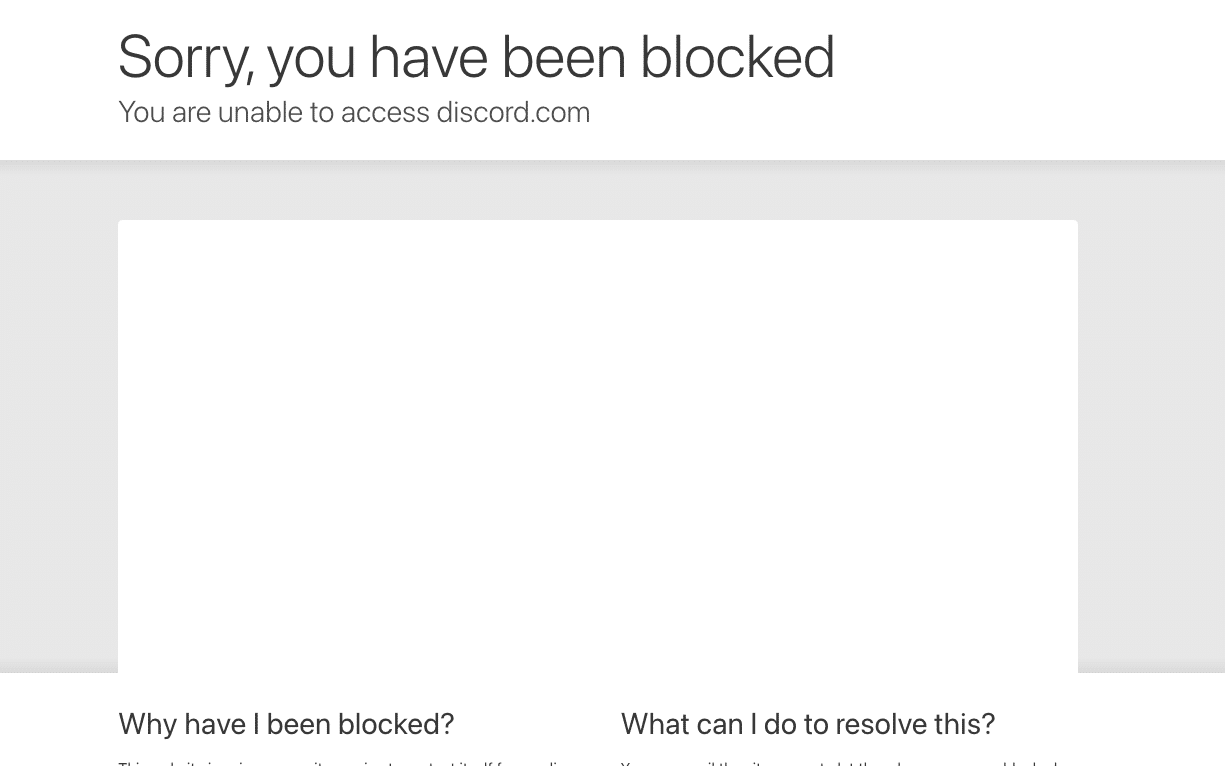
Task: Click the "Sorry, you have been blocked" title
Action: [476, 57]
